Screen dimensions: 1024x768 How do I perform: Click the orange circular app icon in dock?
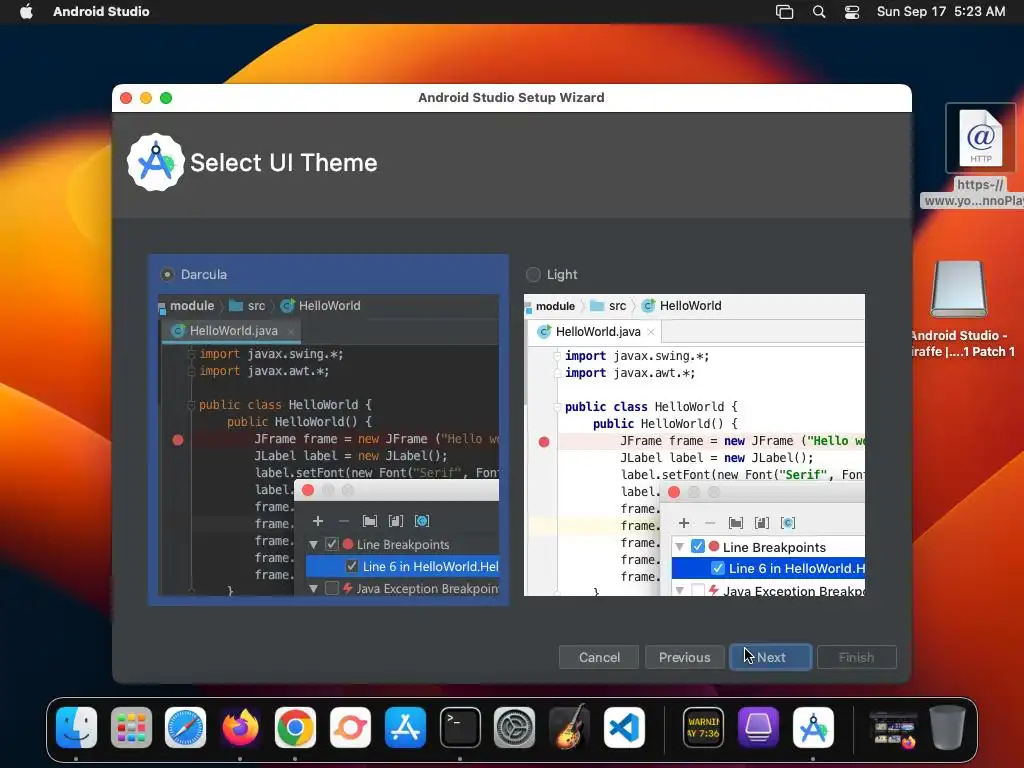(x=350, y=728)
